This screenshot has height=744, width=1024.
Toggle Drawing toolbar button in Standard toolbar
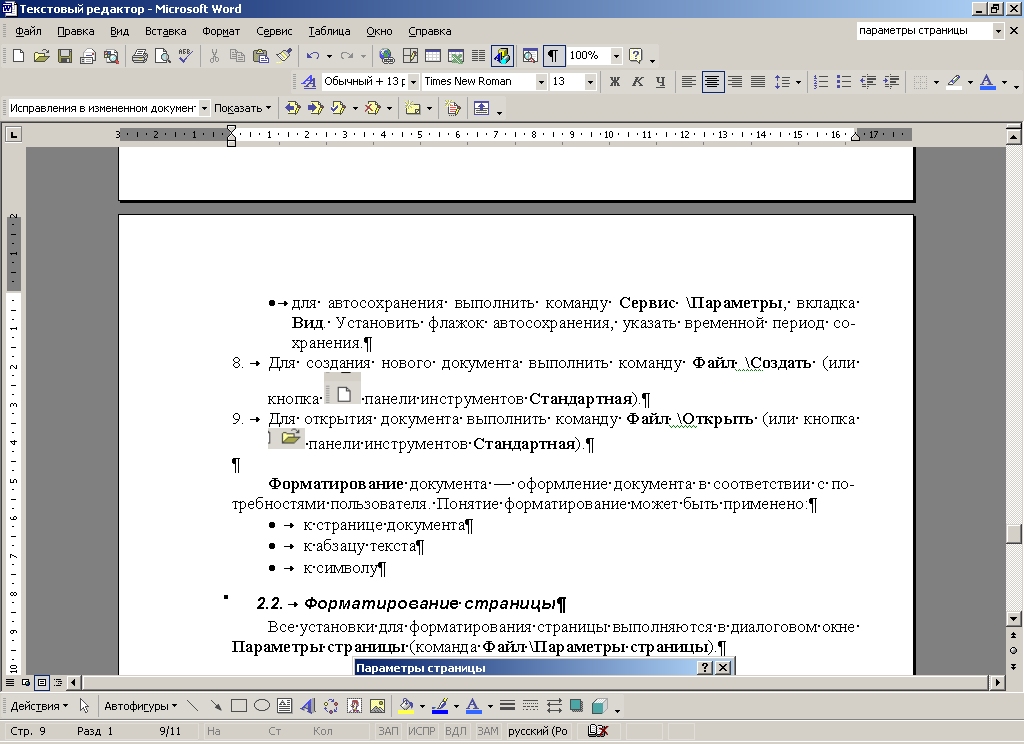pos(502,56)
